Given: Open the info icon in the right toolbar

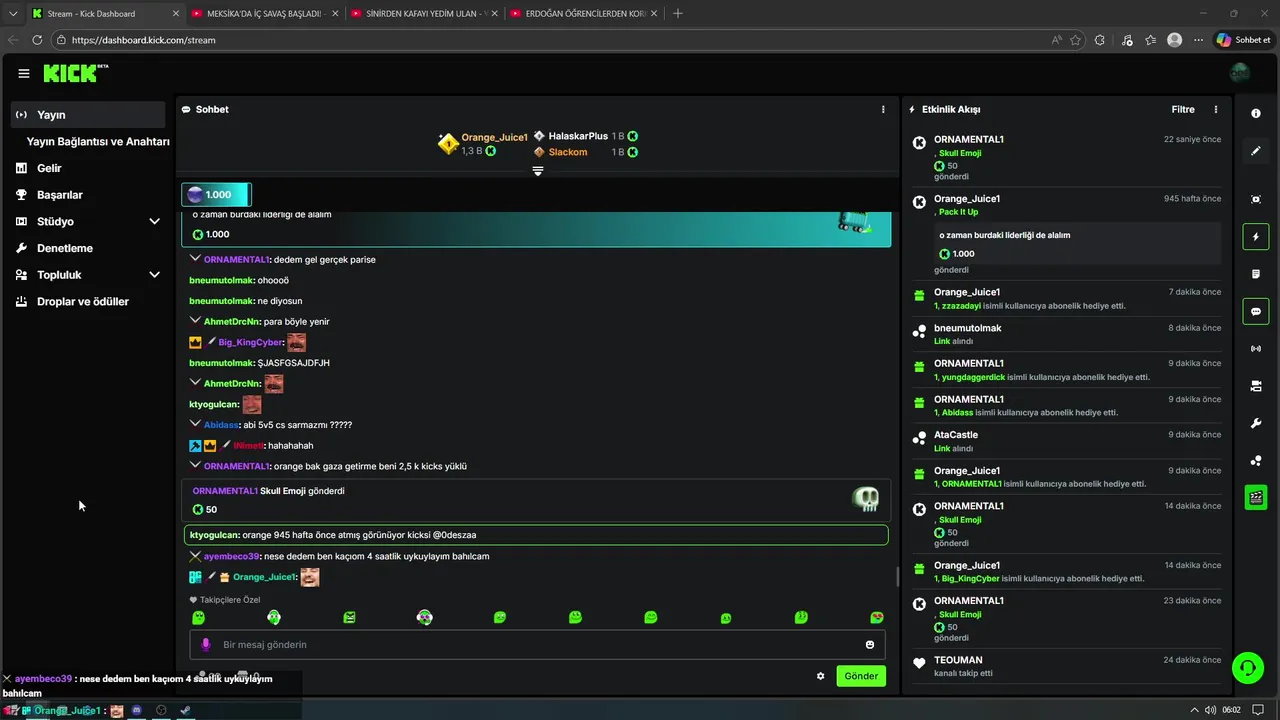Looking at the screenshot, I should pyautogui.click(x=1256, y=114).
